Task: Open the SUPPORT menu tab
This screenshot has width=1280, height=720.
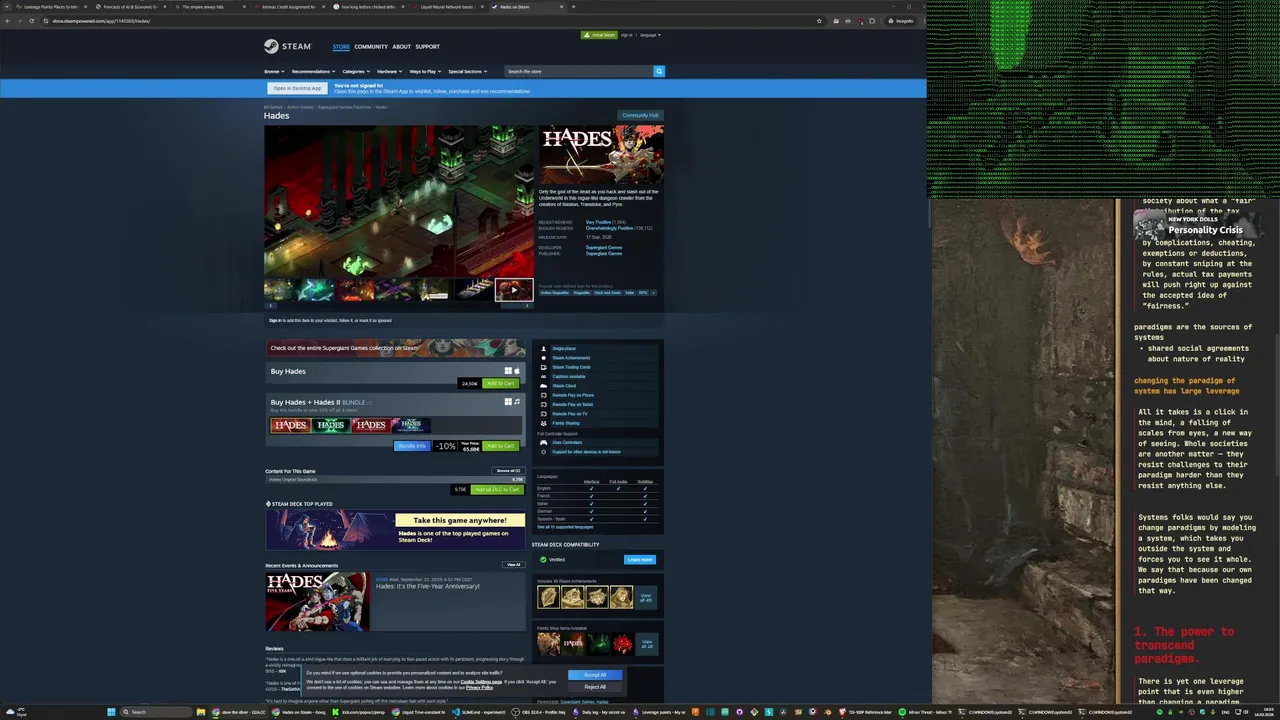Action: [427, 47]
